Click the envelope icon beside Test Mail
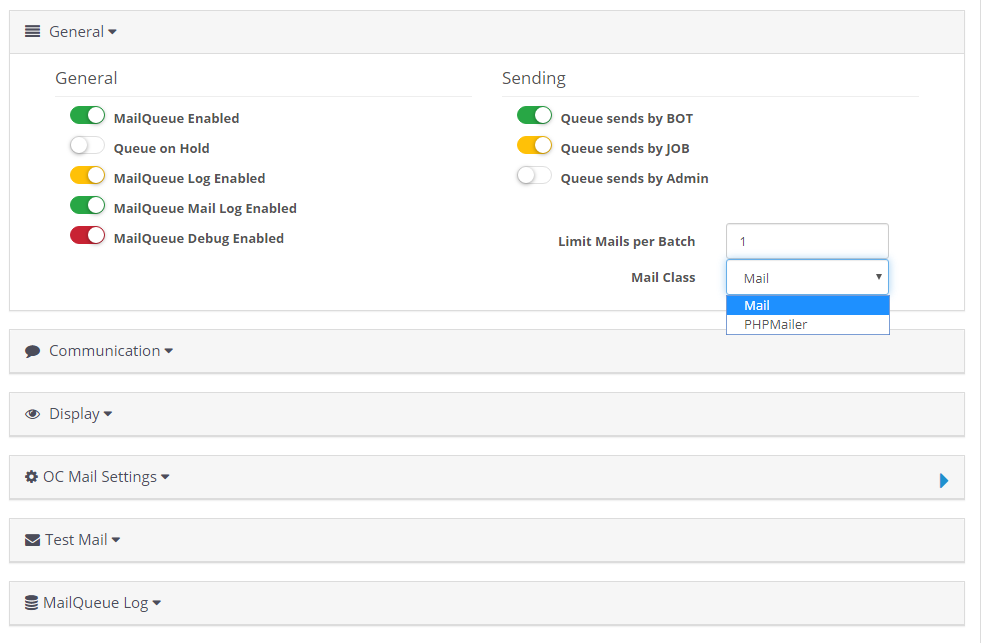 pyautogui.click(x=33, y=540)
